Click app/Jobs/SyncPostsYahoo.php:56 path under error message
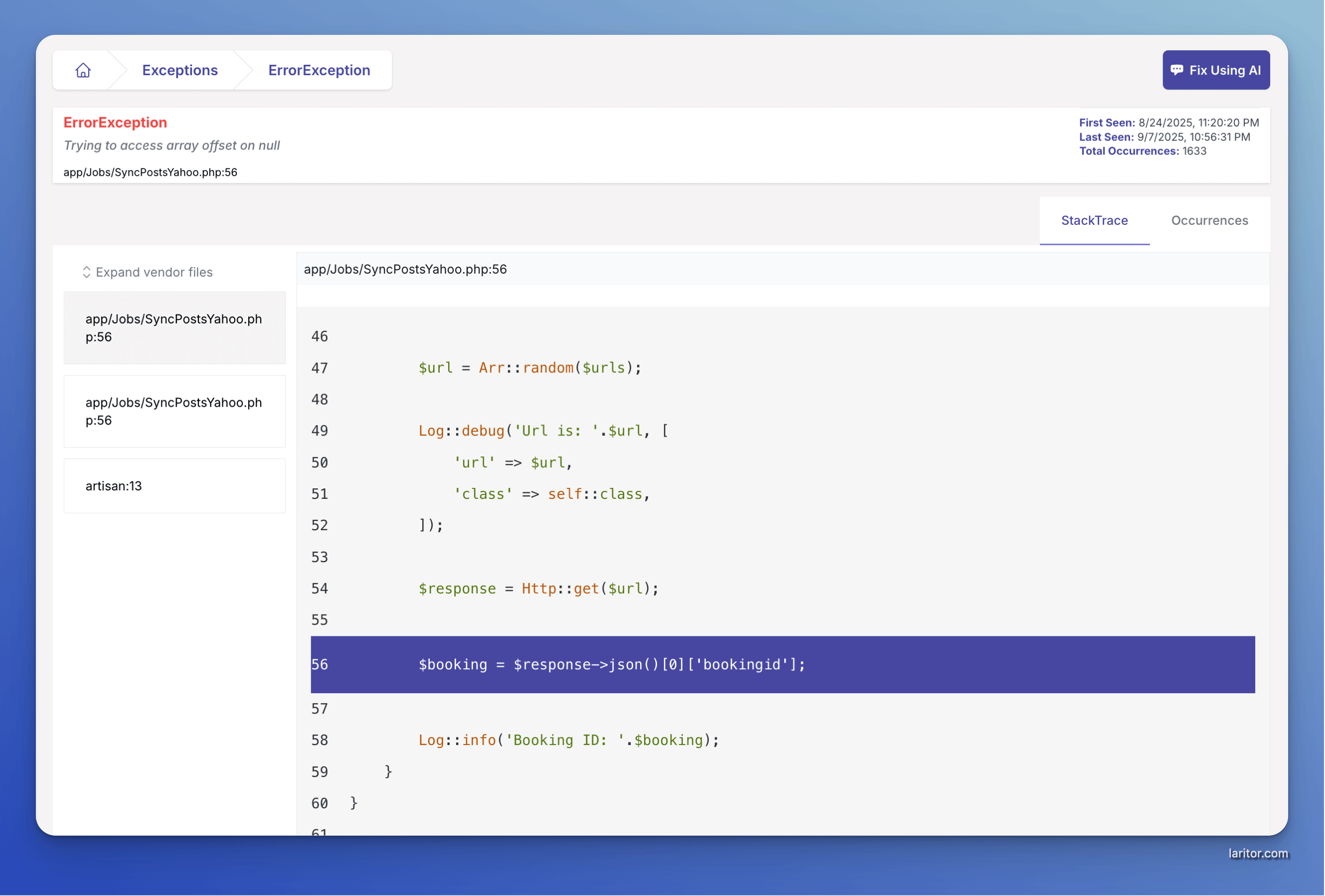 [150, 172]
